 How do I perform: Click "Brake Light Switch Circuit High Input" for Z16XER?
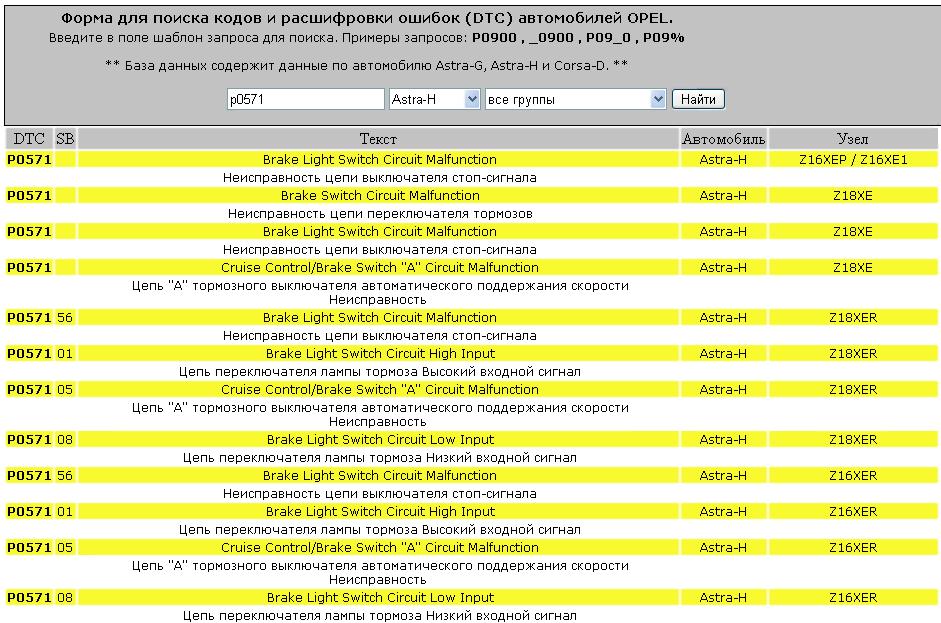379,511
